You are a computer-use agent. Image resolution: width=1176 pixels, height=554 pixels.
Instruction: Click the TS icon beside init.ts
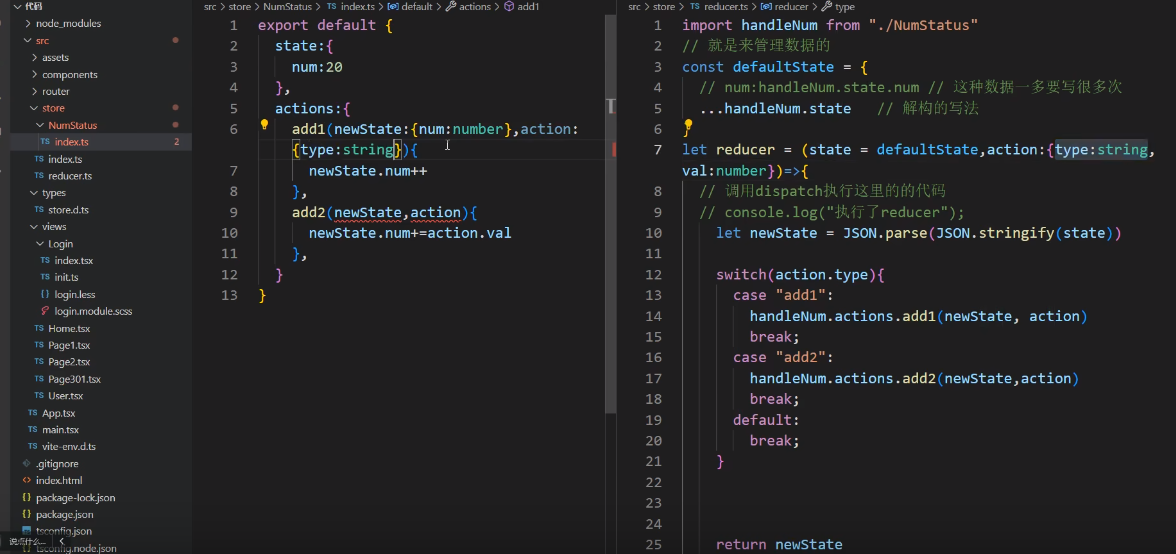pyautogui.click(x=45, y=277)
